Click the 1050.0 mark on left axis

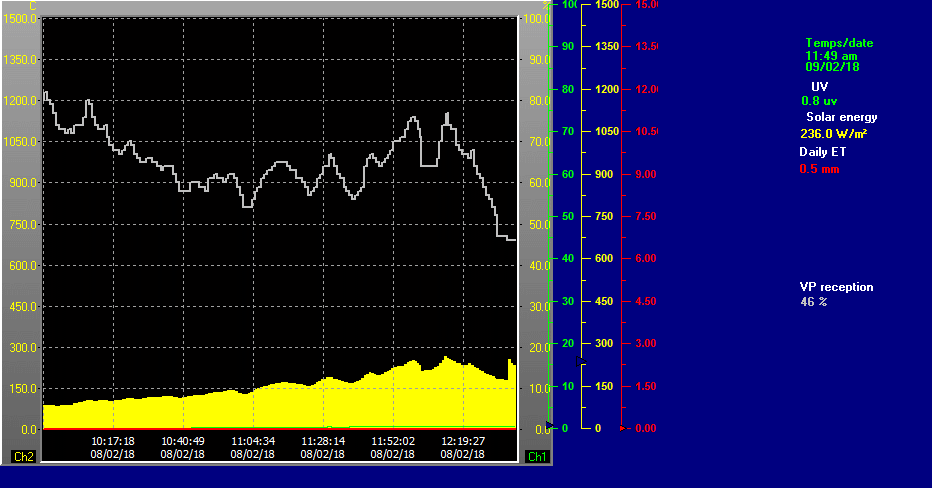pos(22,141)
